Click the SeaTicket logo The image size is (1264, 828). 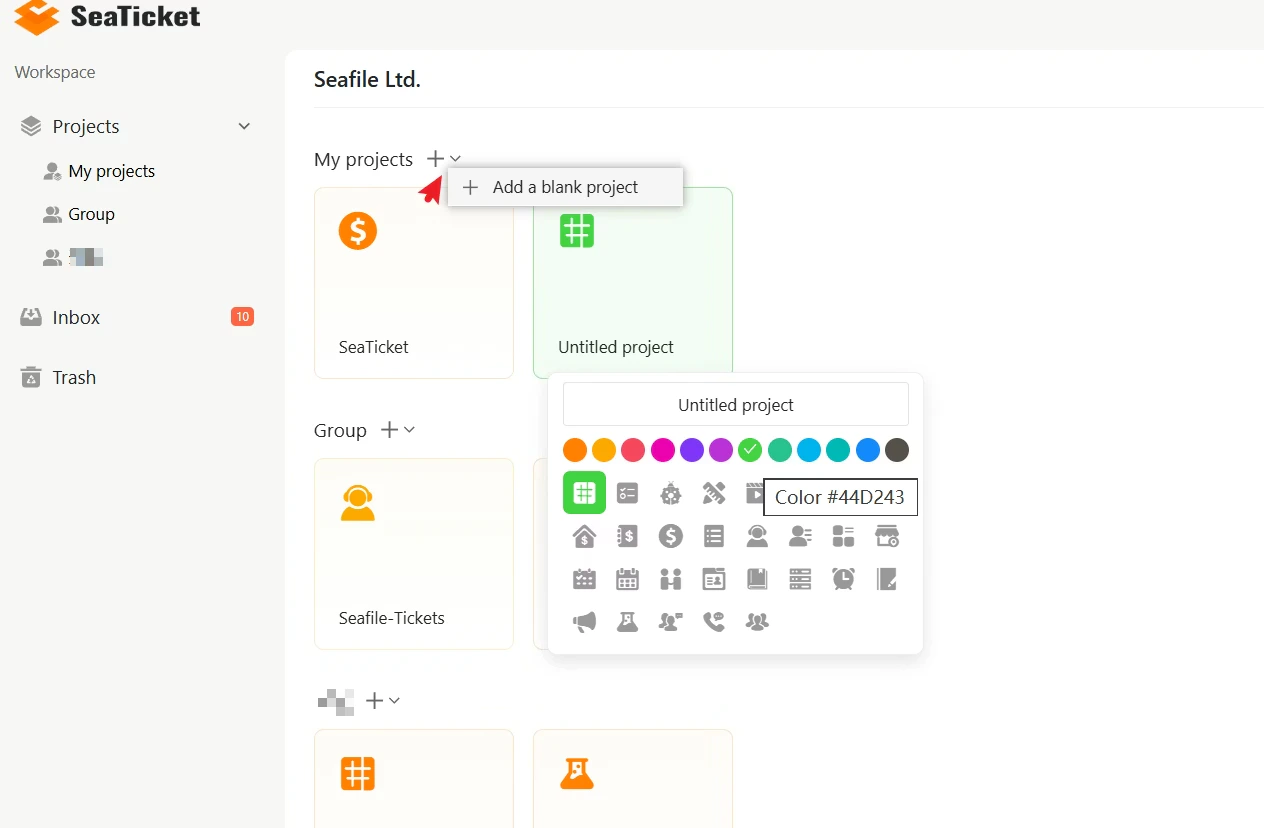coord(107,17)
